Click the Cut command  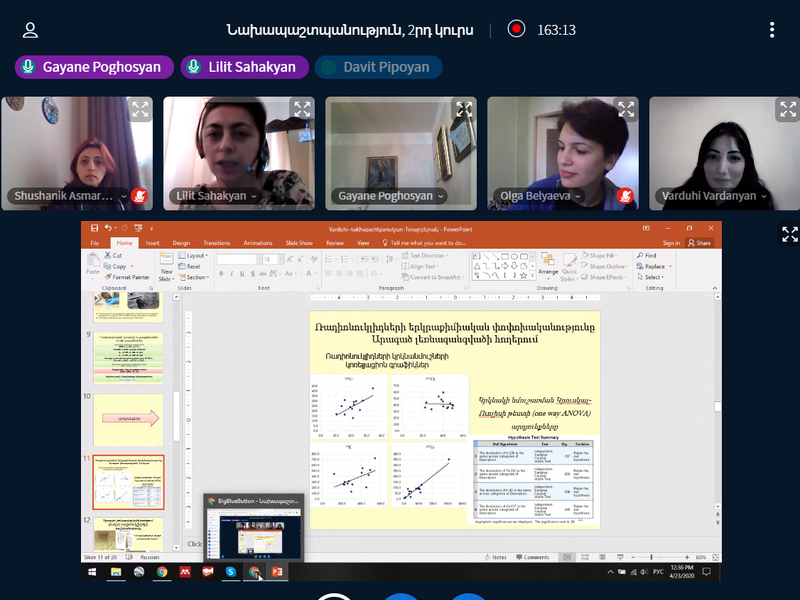tap(113, 255)
